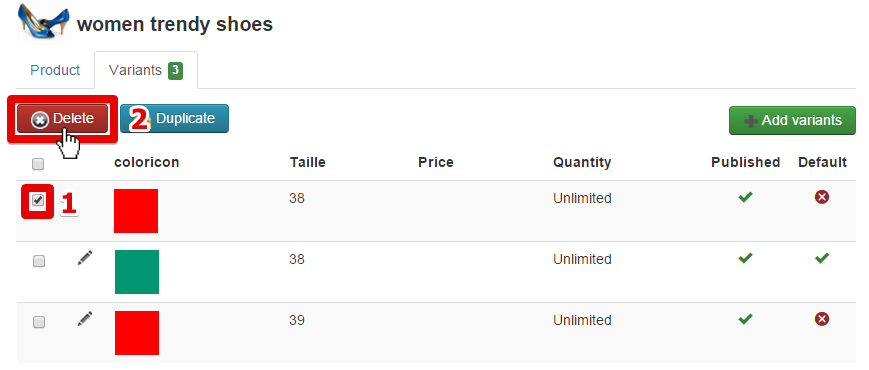This screenshot has height=370, width=869.
Task: Click default green checkmark of green variant
Action: pyautogui.click(x=822, y=258)
